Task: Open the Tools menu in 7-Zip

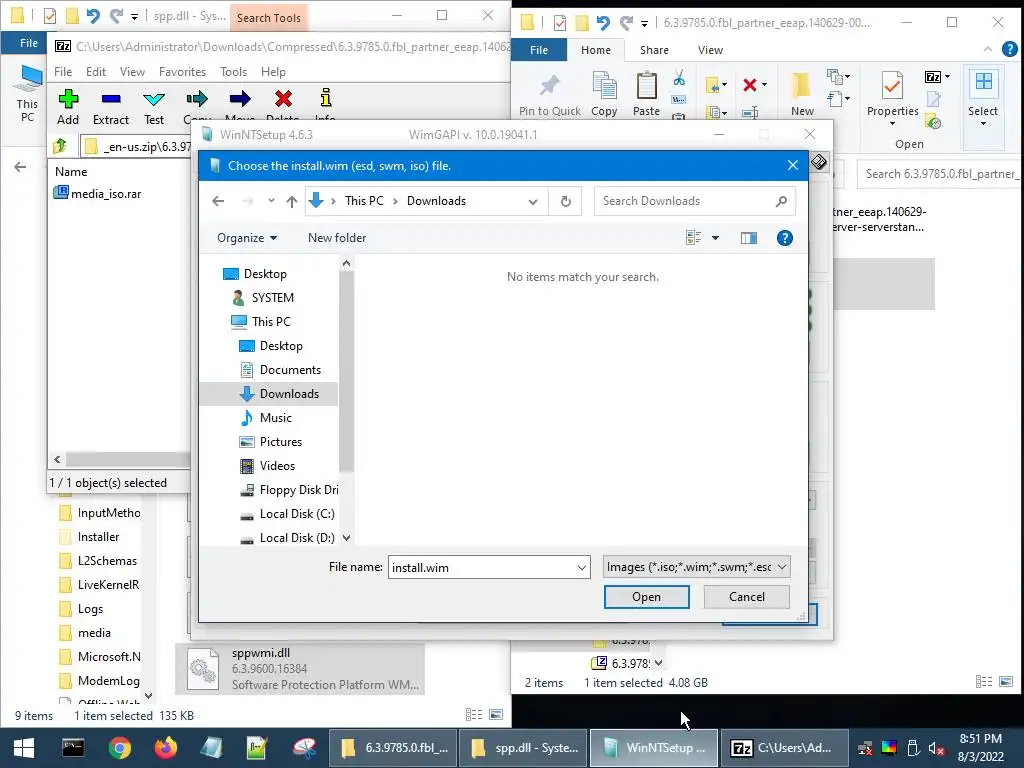Action: click(233, 72)
